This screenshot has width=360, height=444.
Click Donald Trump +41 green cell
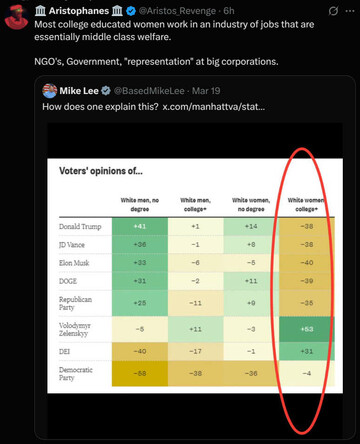point(140,226)
